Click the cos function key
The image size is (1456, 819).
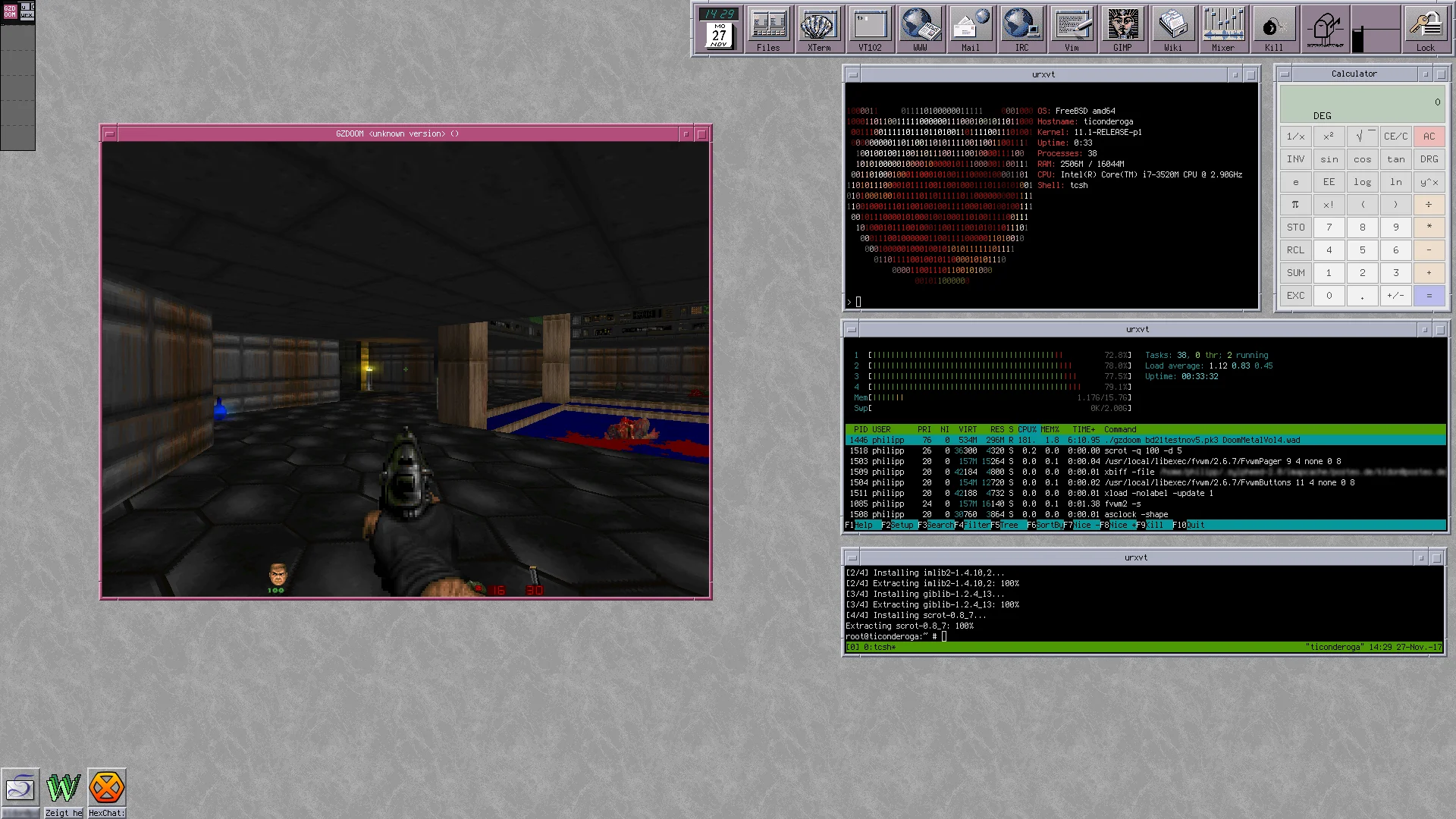click(1362, 159)
